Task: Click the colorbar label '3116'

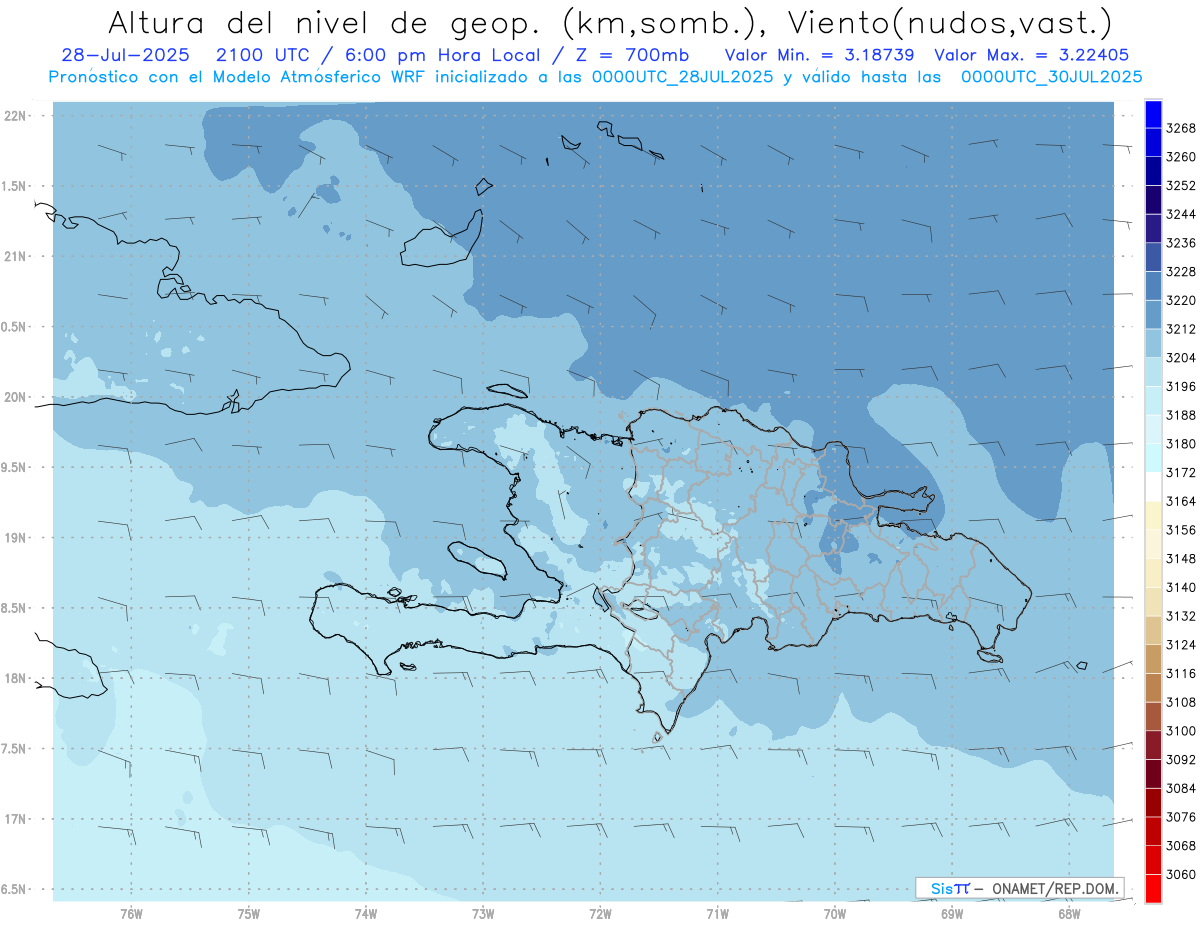Action: click(x=1180, y=674)
